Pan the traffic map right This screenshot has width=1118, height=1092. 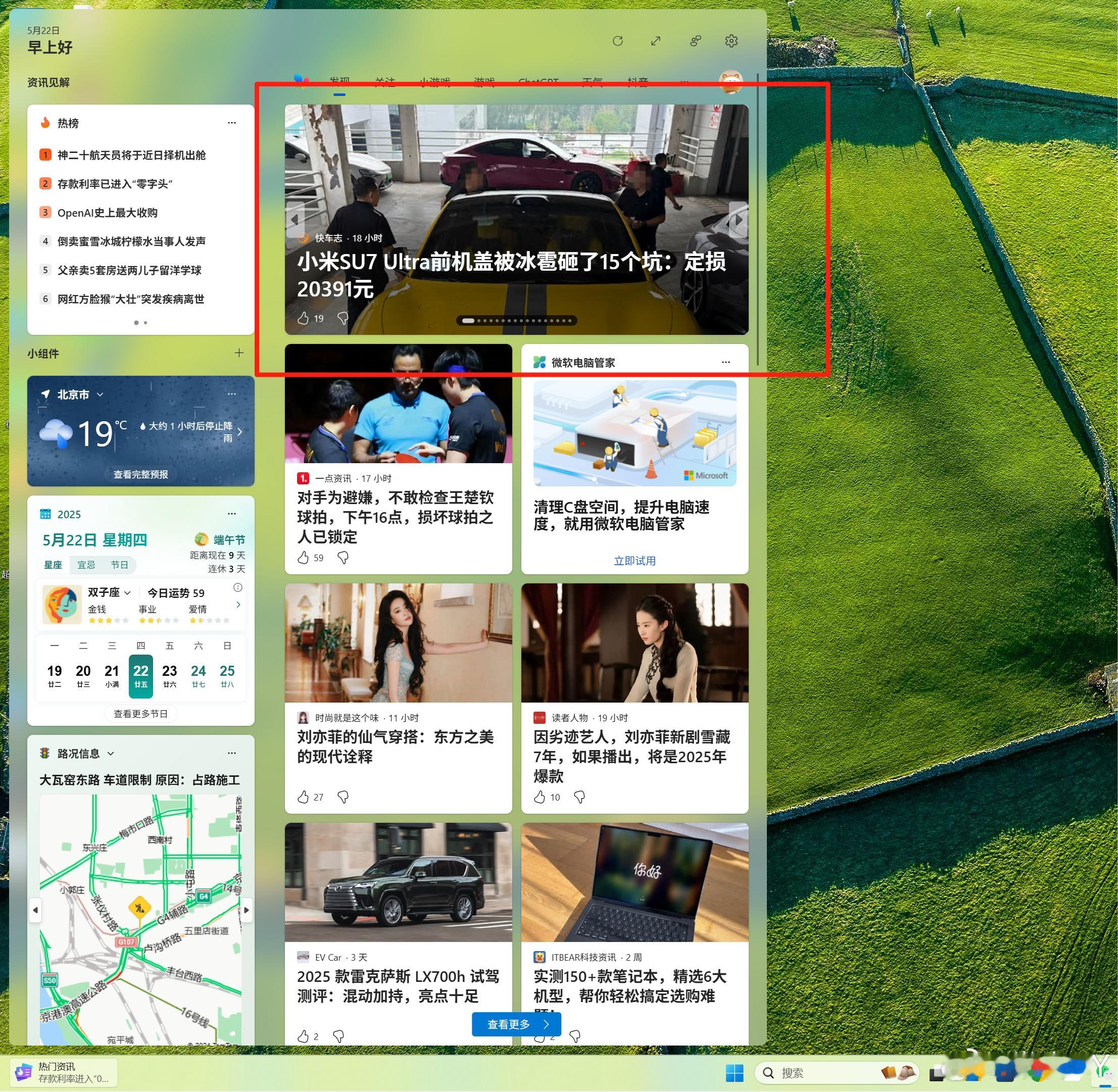(x=247, y=910)
